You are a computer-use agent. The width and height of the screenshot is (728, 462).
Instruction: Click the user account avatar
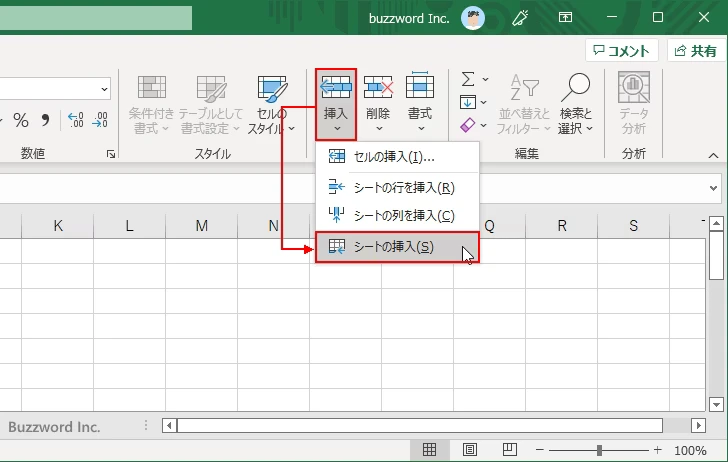coord(473,18)
